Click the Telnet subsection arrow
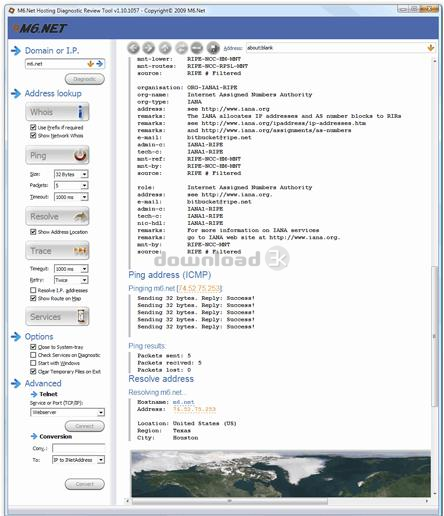This screenshot has width=444, height=516. point(34,394)
